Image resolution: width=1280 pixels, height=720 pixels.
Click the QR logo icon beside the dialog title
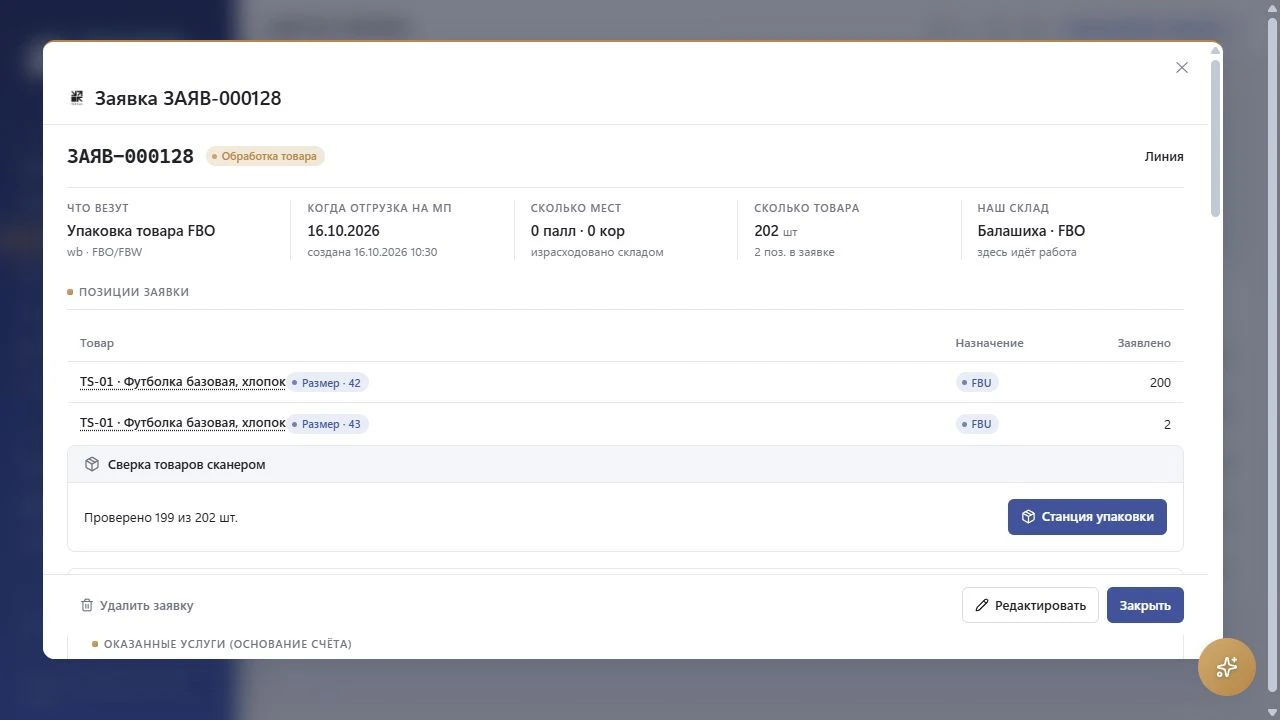click(77, 98)
